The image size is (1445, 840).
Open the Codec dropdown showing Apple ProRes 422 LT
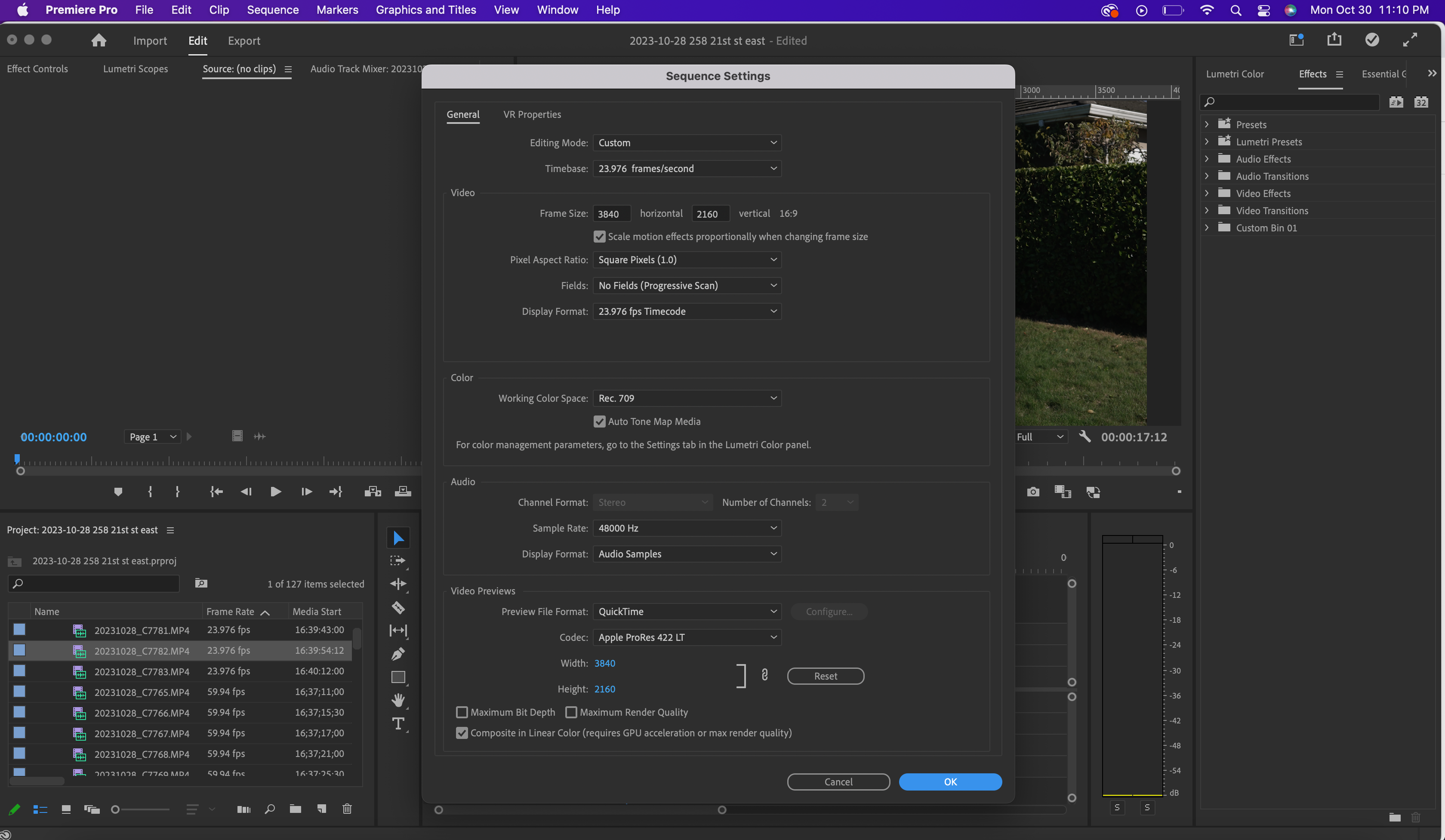pyautogui.click(x=687, y=637)
